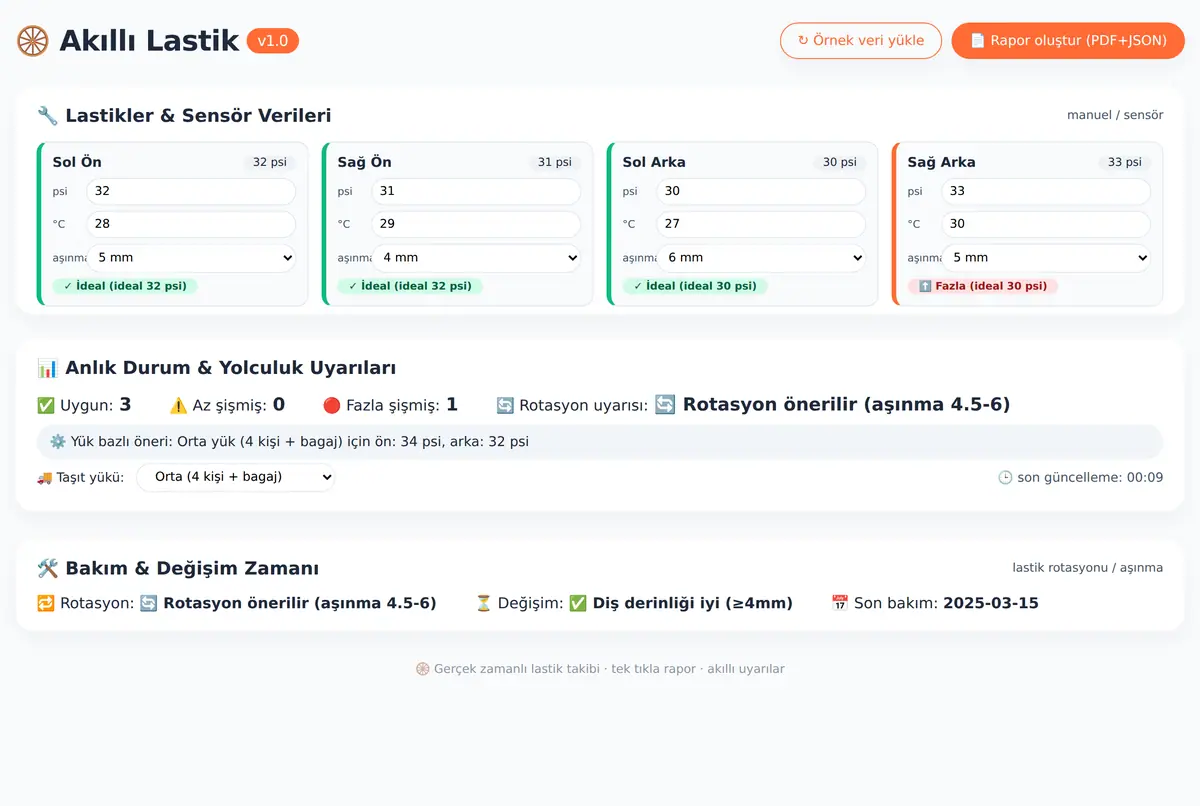Viewport: 1200px width, 806px height.
Task: Open the Sağ Ön aşınma dropdown
Action: [x=476, y=257]
